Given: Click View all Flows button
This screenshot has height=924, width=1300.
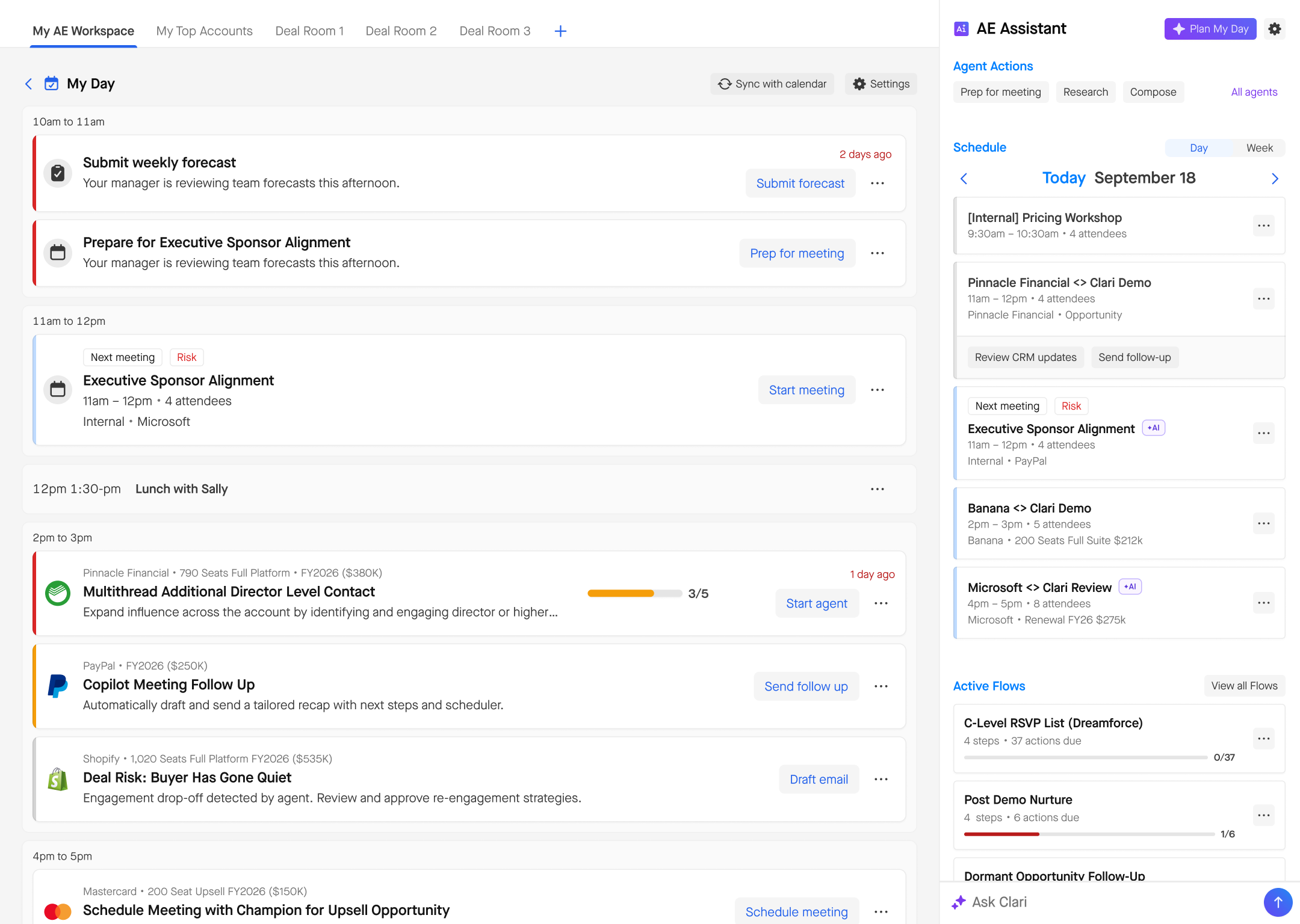Looking at the screenshot, I should [x=1244, y=686].
